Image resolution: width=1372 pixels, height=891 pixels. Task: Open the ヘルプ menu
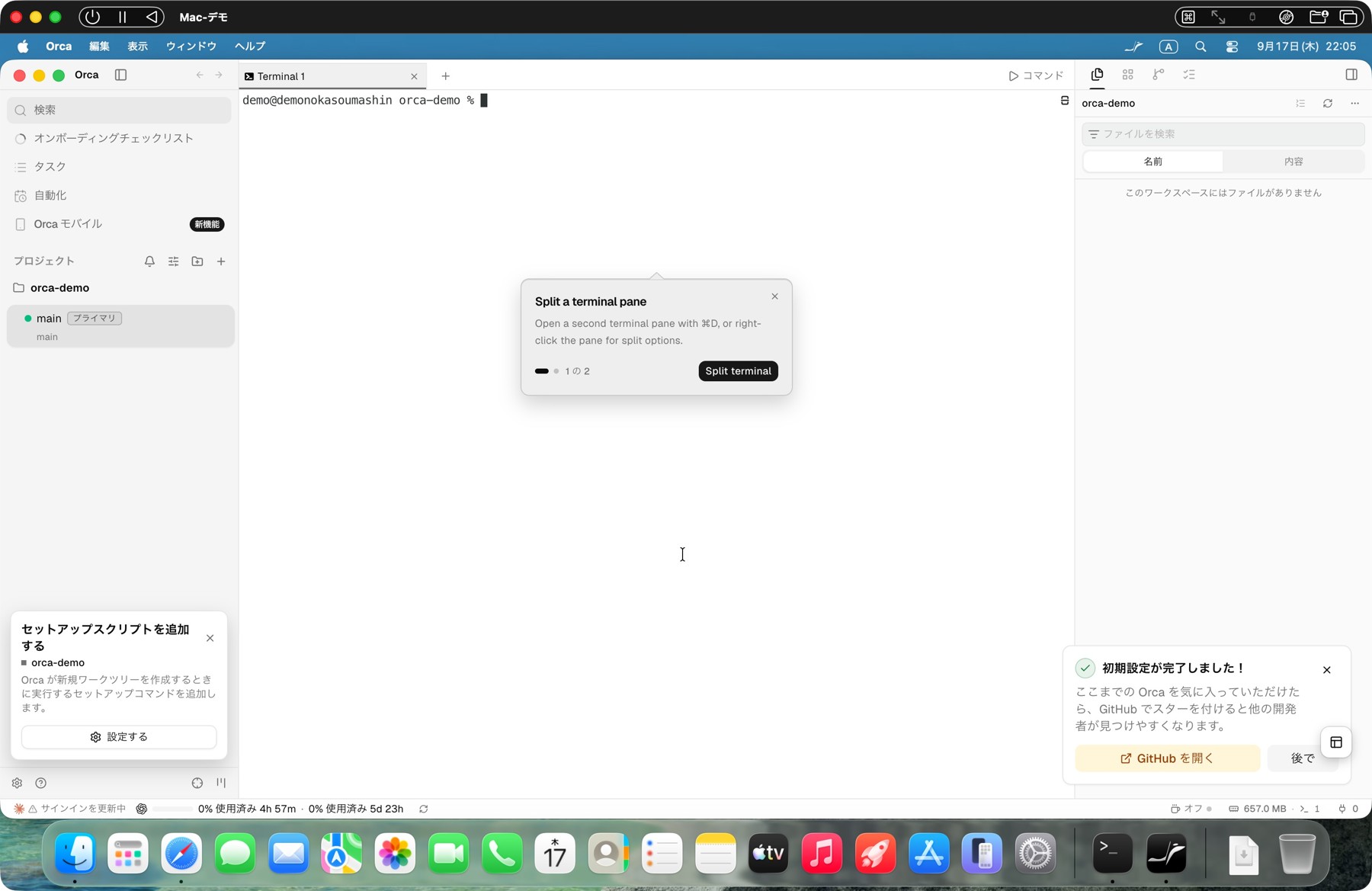[250, 46]
